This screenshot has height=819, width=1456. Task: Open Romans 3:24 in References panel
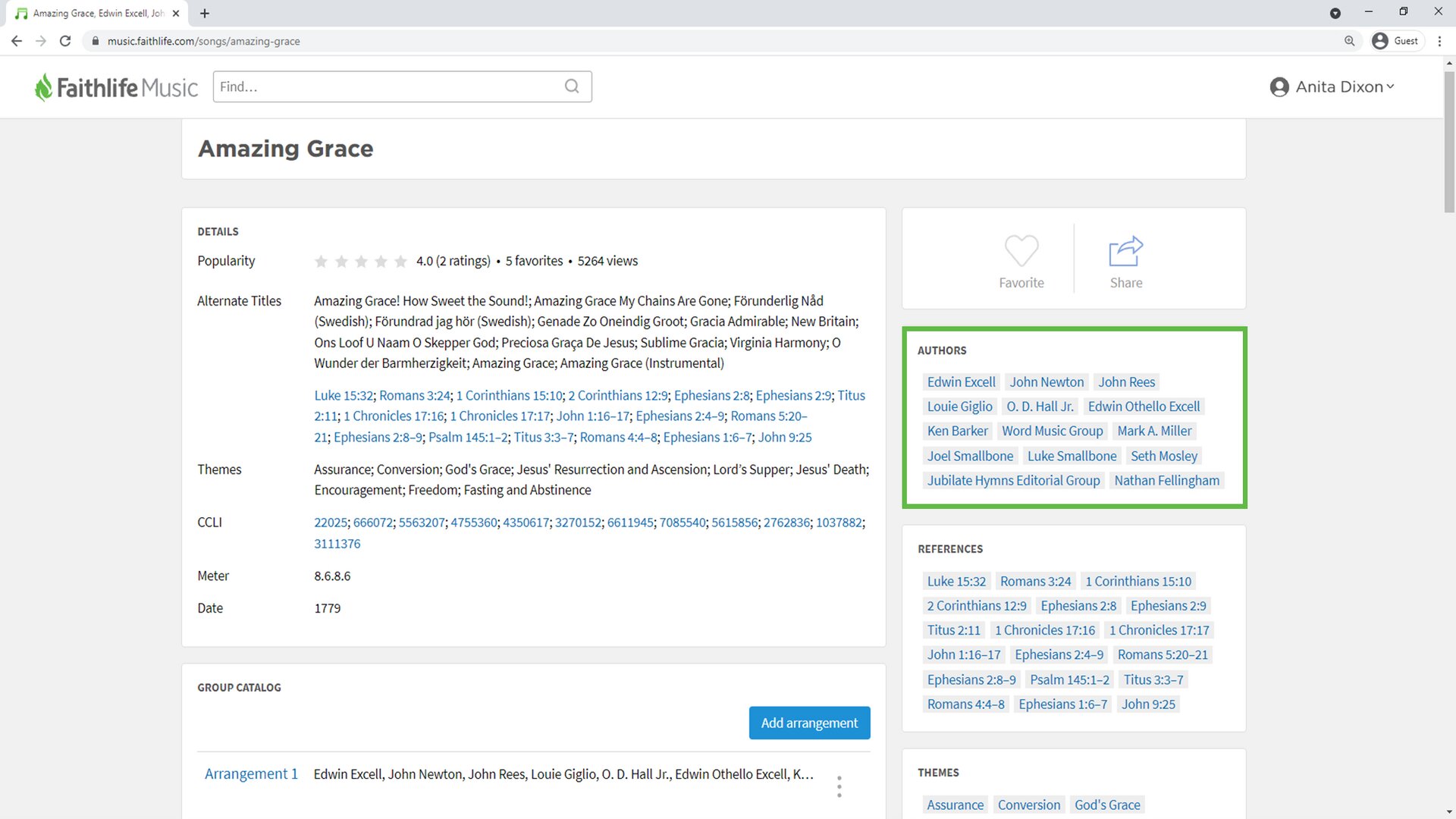1035,581
